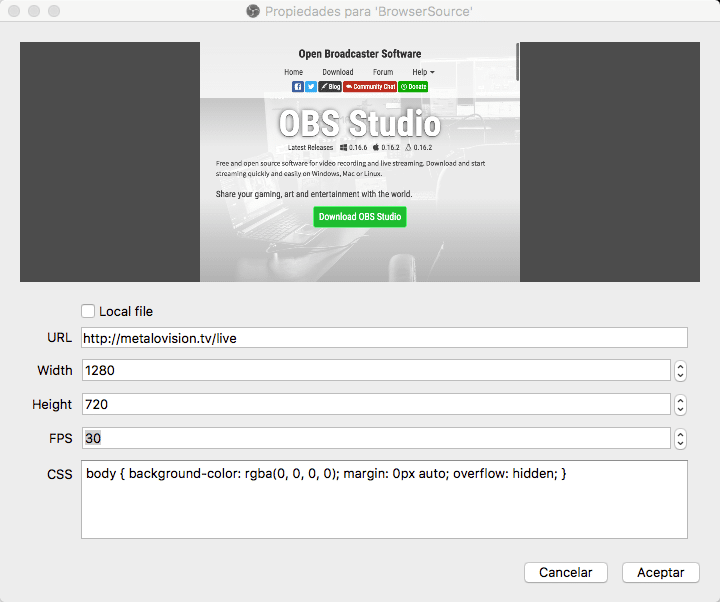The image size is (720, 602).
Task: Click the FPS value field
Action: 376,438
